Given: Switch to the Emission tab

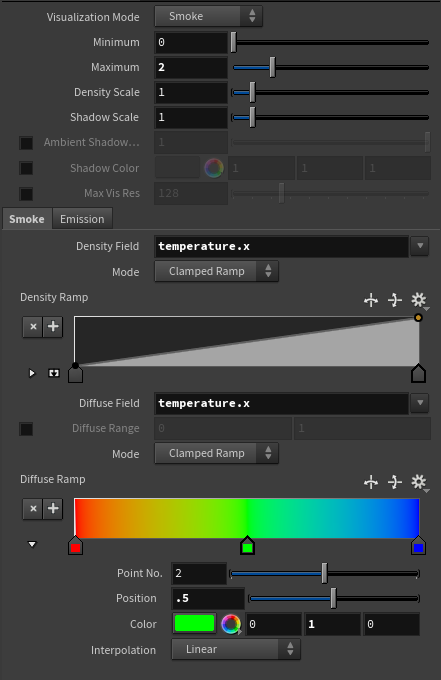Looking at the screenshot, I should point(82,219).
